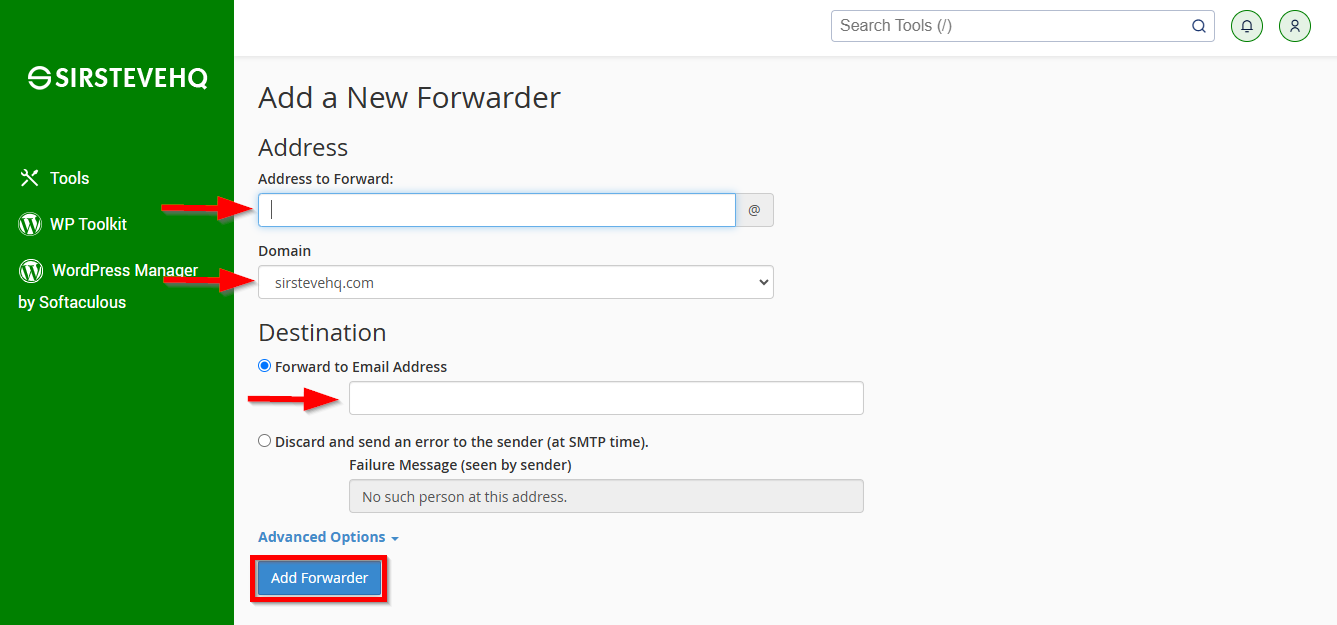Click the WP Toolkit WordPress icon
Image resolution: width=1337 pixels, height=625 pixels.
click(30, 224)
